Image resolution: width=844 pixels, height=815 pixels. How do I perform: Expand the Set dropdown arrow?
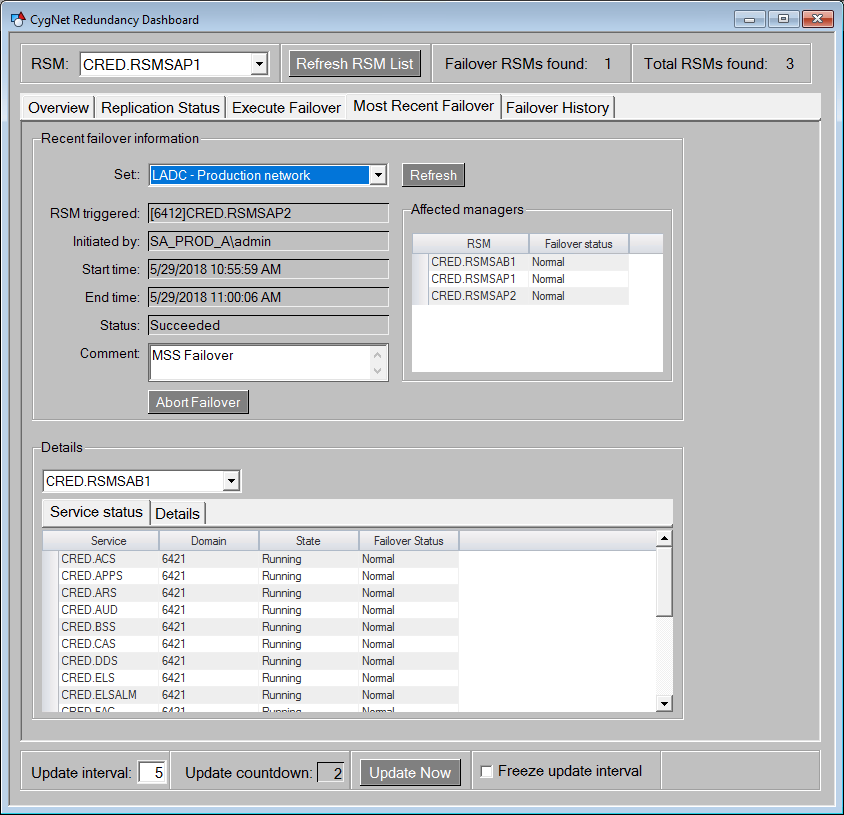click(378, 175)
